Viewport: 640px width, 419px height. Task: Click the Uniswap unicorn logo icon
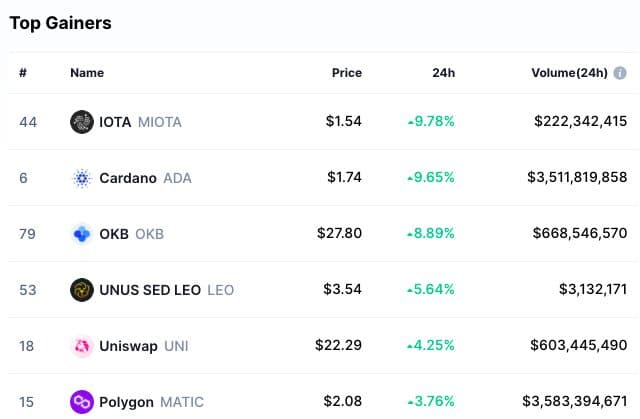pyautogui.click(x=81, y=346)
